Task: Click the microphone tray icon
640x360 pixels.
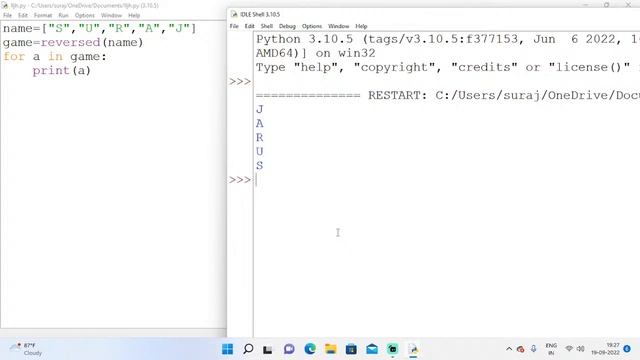Action: [x=533, y=349]
